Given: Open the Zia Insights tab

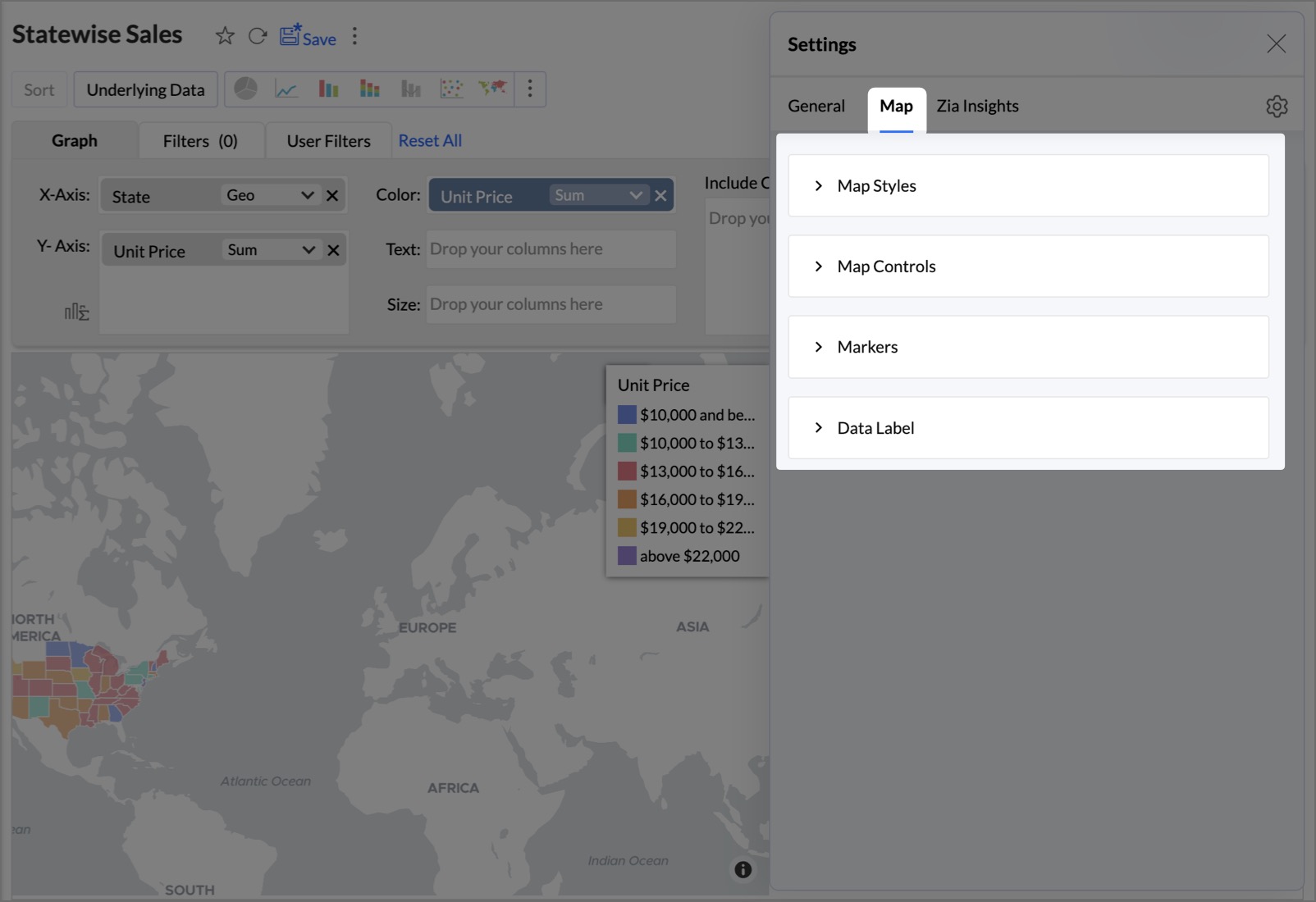Looking at the screenshot, I should 977,107.
